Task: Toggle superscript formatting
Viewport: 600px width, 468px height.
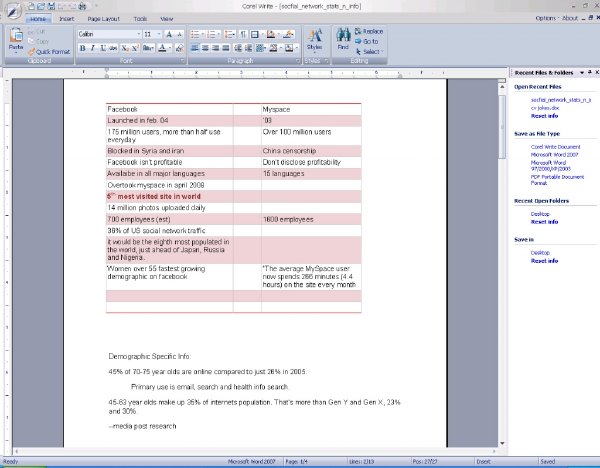Action: pos(135,48)
